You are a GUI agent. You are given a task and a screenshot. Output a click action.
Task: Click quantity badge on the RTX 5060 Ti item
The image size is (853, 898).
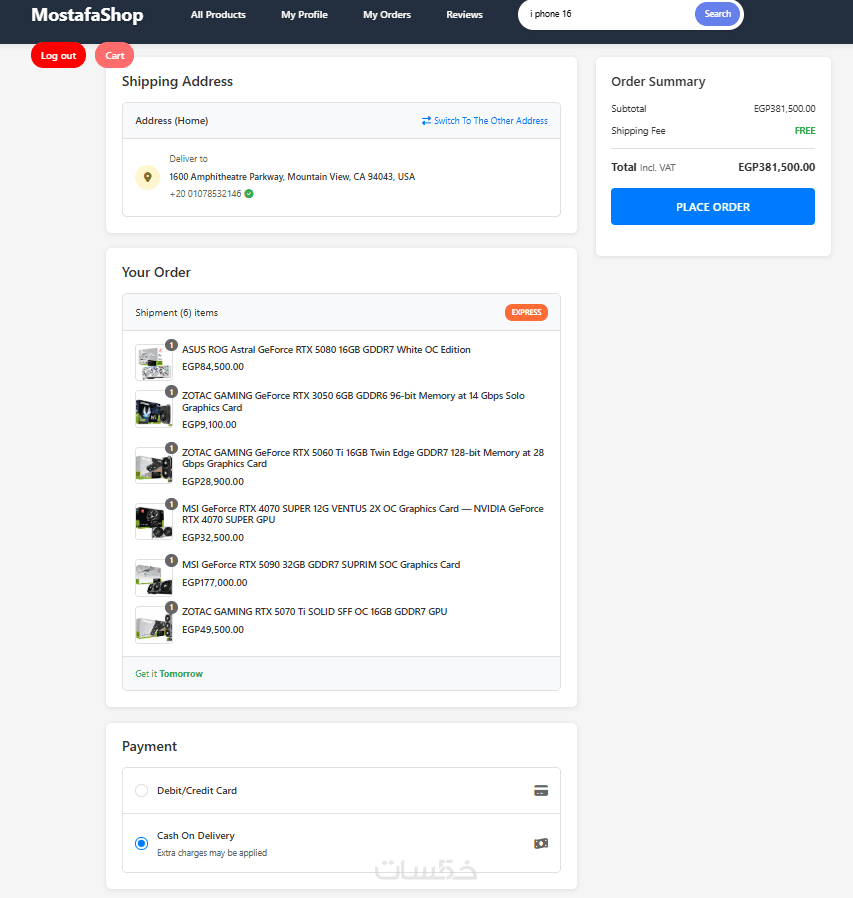(171, 448)
